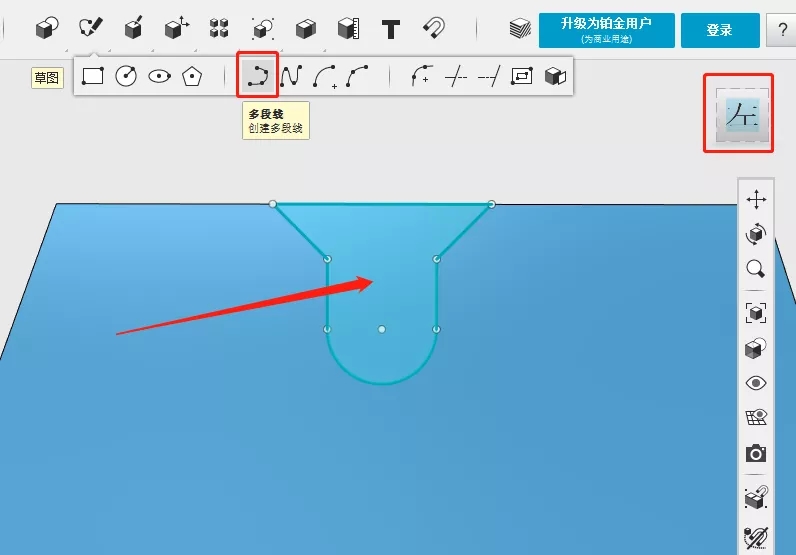The width and height of the screenshot is (796, 555).
Task: Select the Polyline sketch tool
Action: [257, 76]
